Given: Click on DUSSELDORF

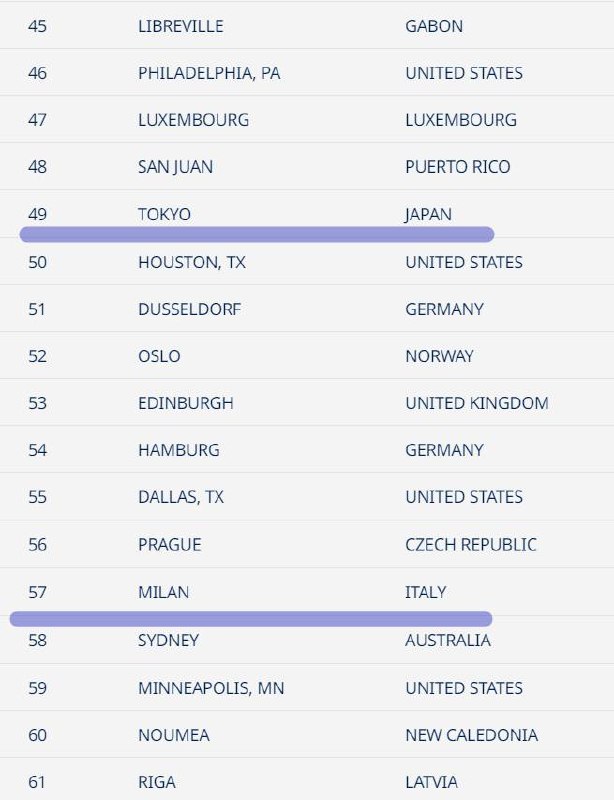Looking at the screenshot, I should (189, 309).
